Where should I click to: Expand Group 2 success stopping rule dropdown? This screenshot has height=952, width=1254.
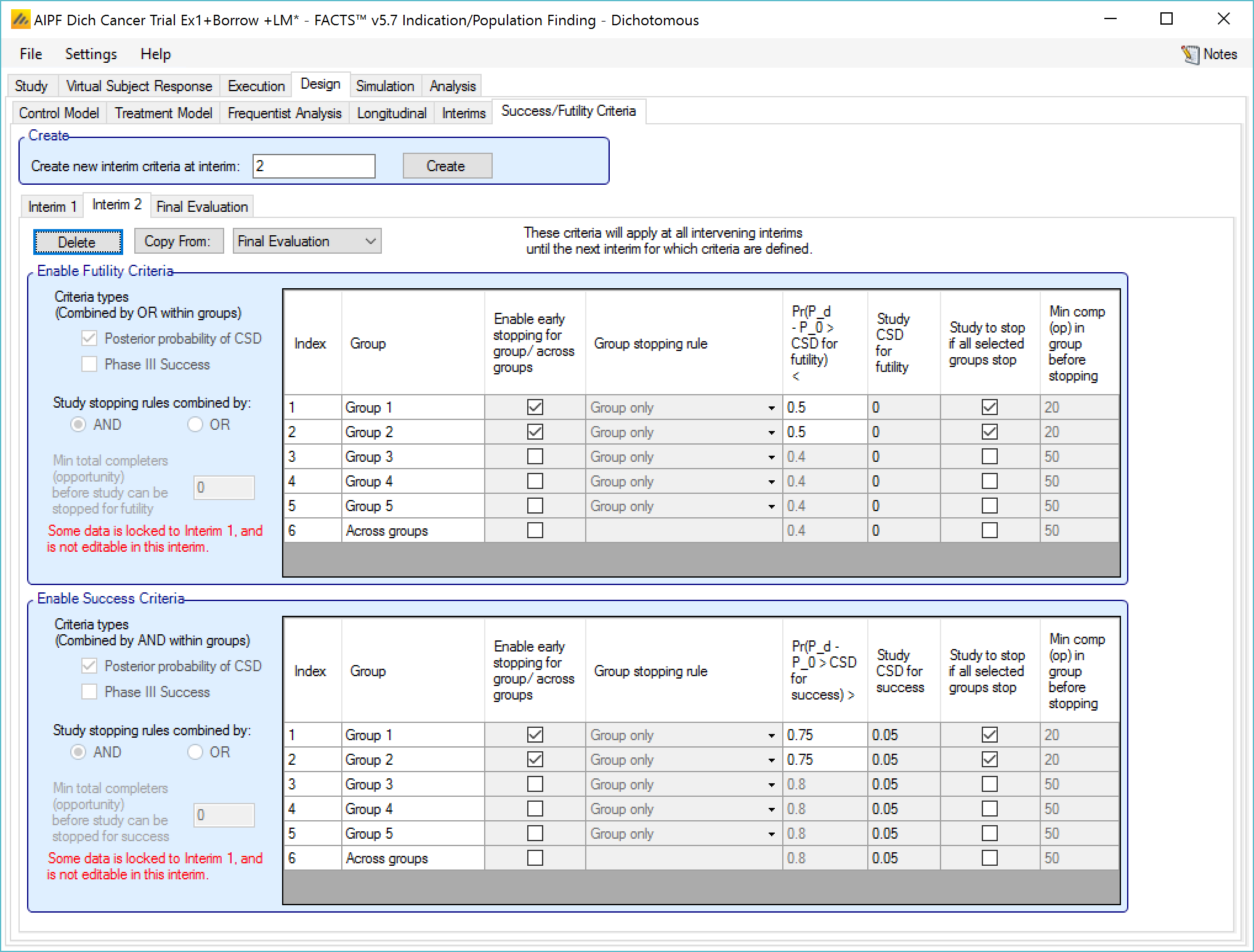(x=771, y=760)
